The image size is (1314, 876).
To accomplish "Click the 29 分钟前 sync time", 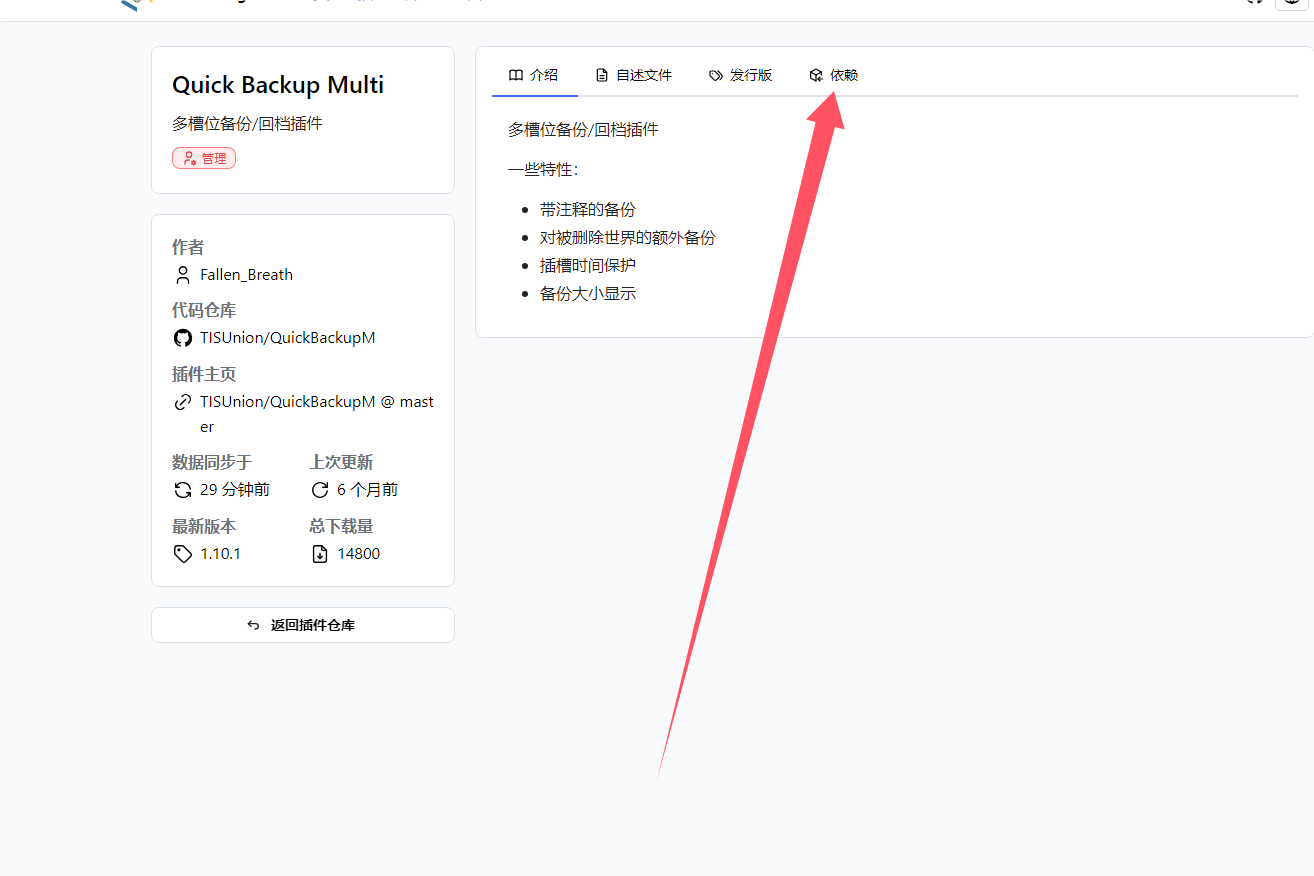I will (x=235, y=490).
